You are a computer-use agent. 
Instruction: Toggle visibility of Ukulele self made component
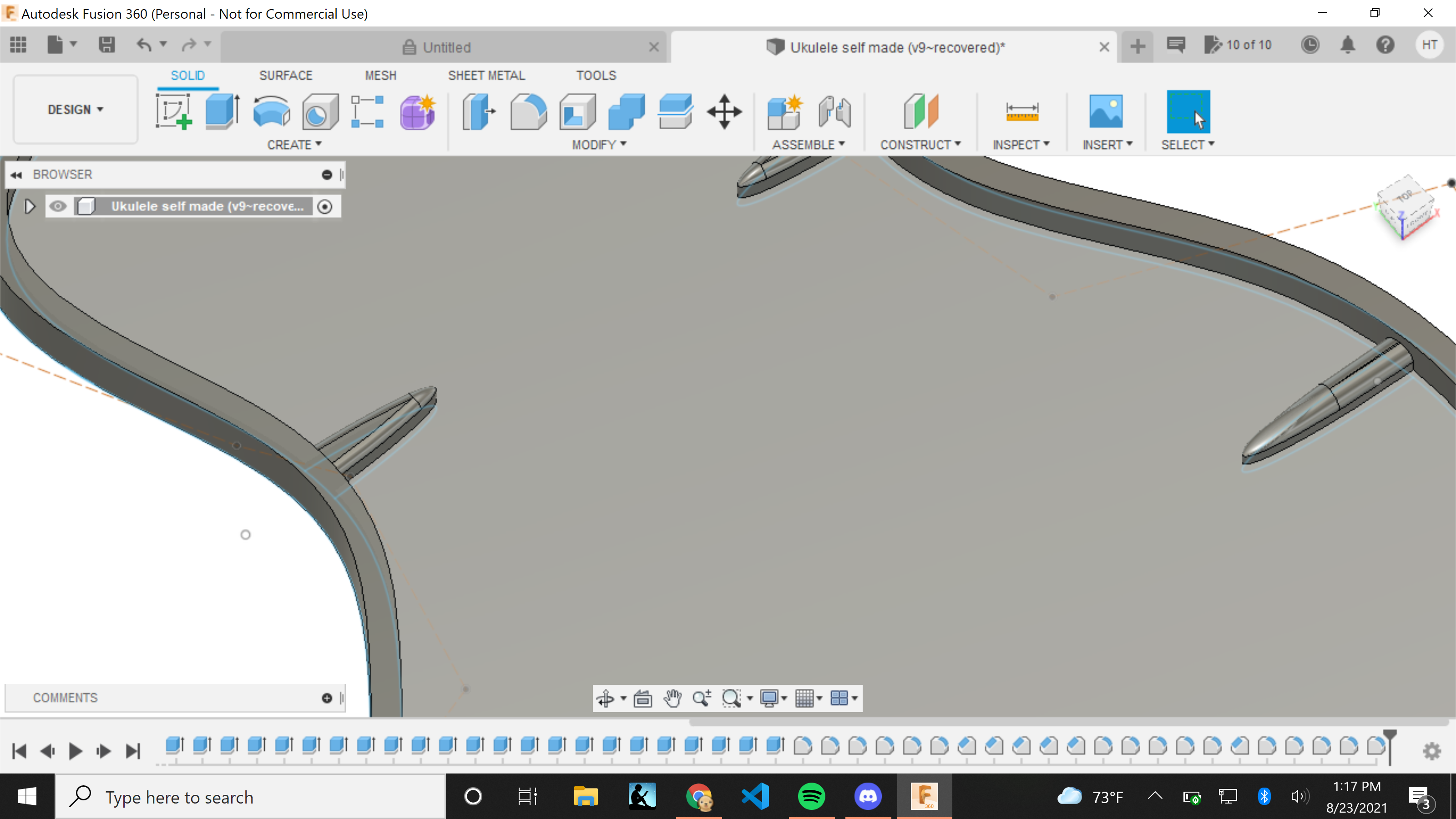[x=58, y=206]
